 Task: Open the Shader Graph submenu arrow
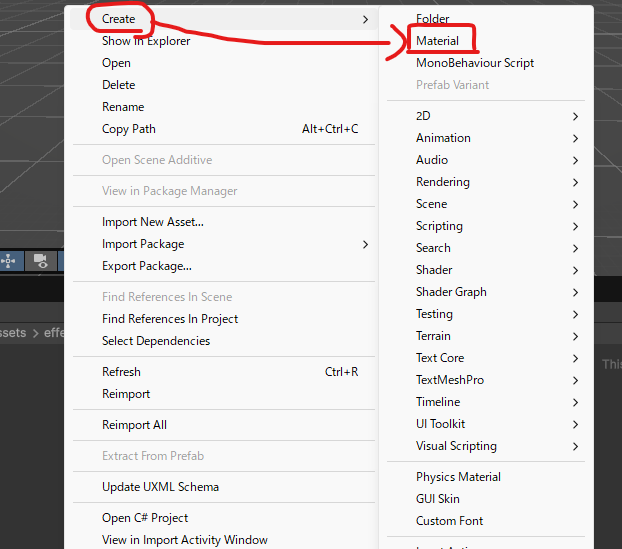(x=576, y=292)
